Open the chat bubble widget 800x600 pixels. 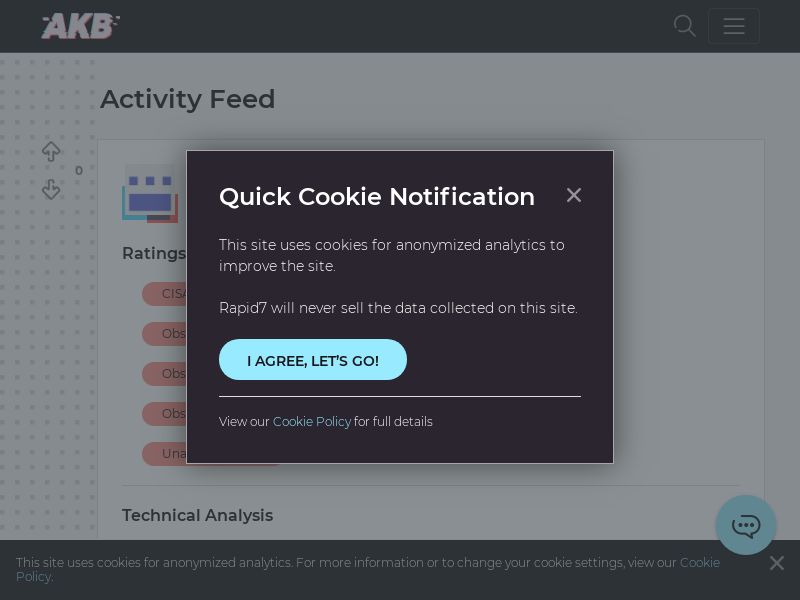[746, 525]
